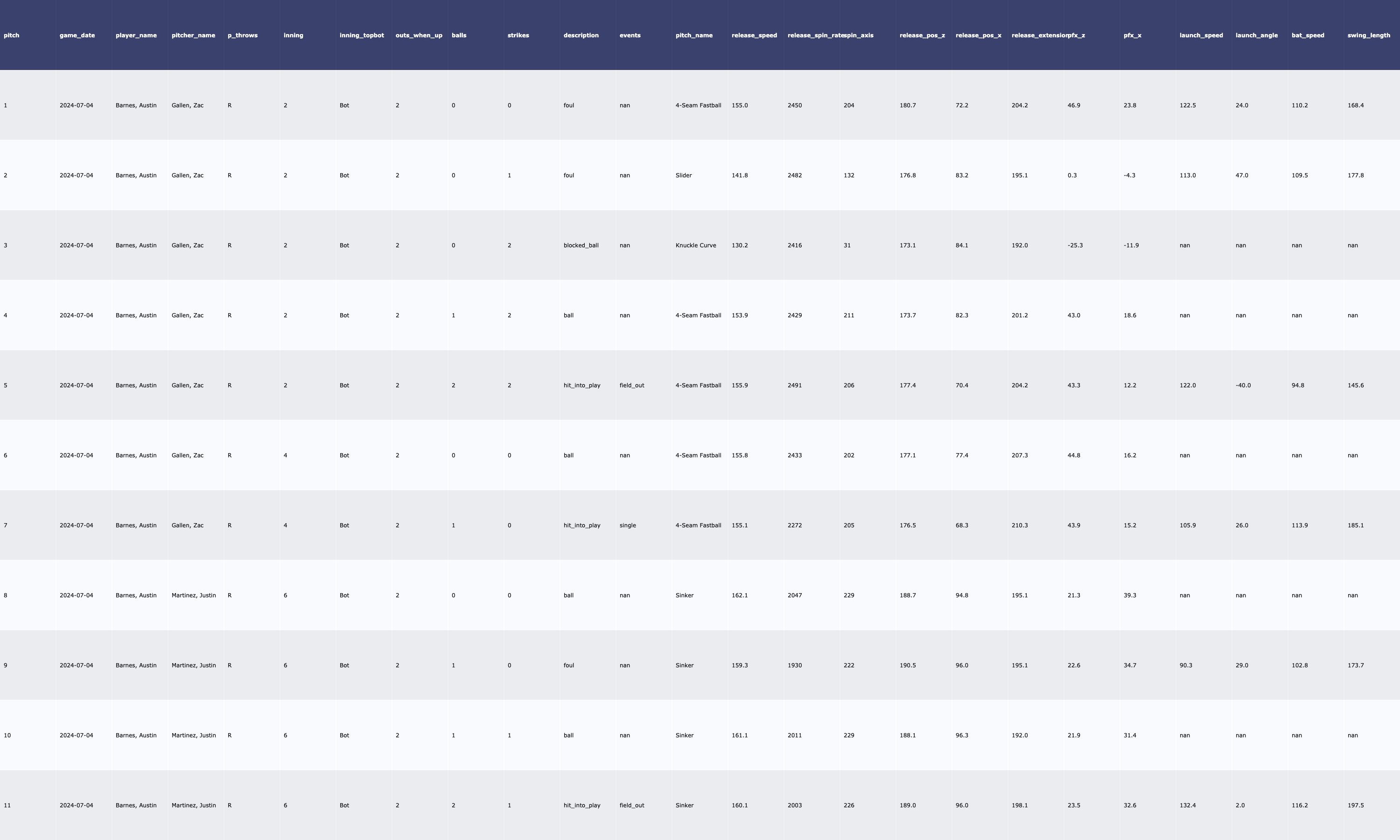Screen dimensions: 1400x840
Task: Click spin rate value 2272
Action: pyautogui.click(x=795, y=525)
